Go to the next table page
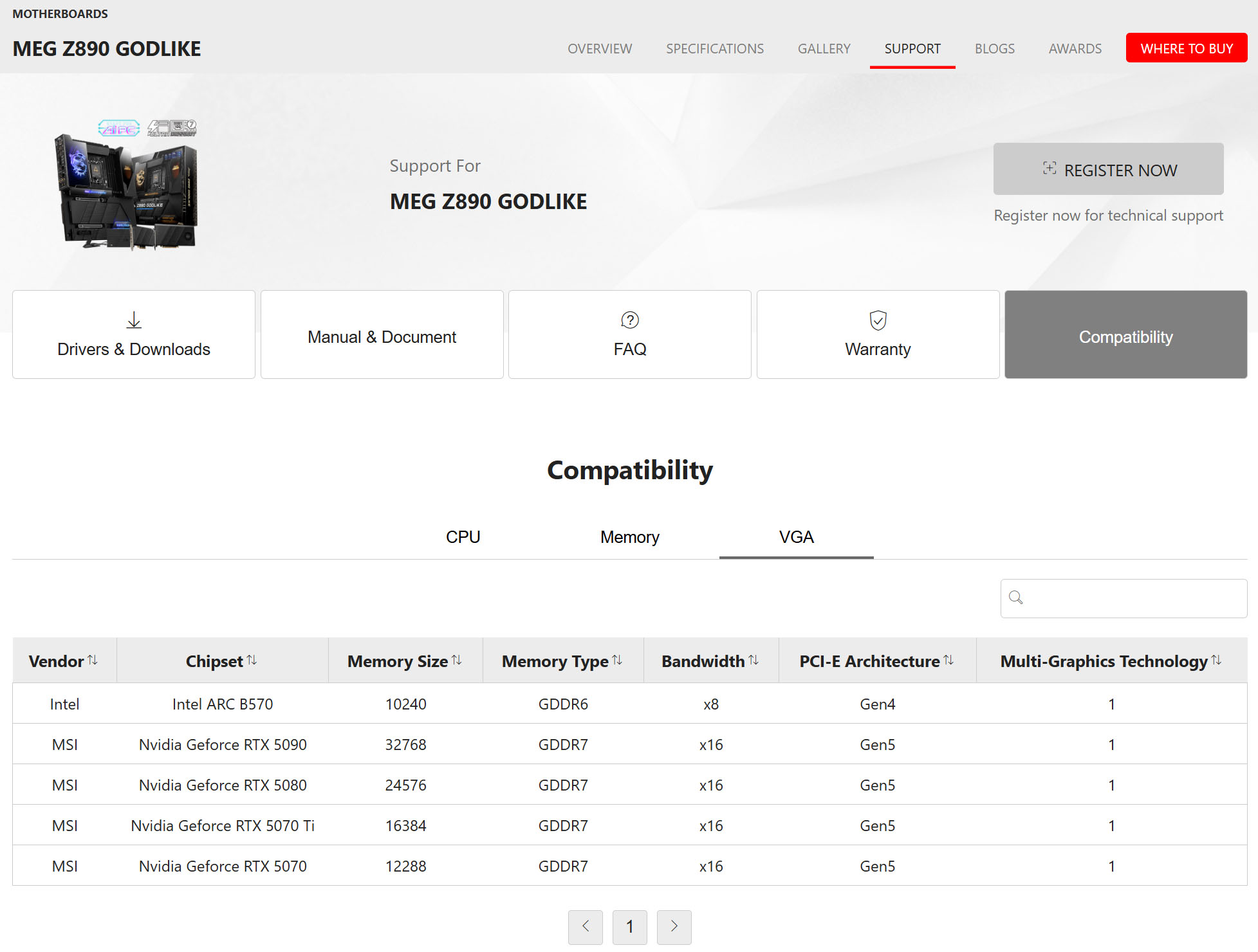This screenshot has width=1258, height=952. [x=674, y=926]
